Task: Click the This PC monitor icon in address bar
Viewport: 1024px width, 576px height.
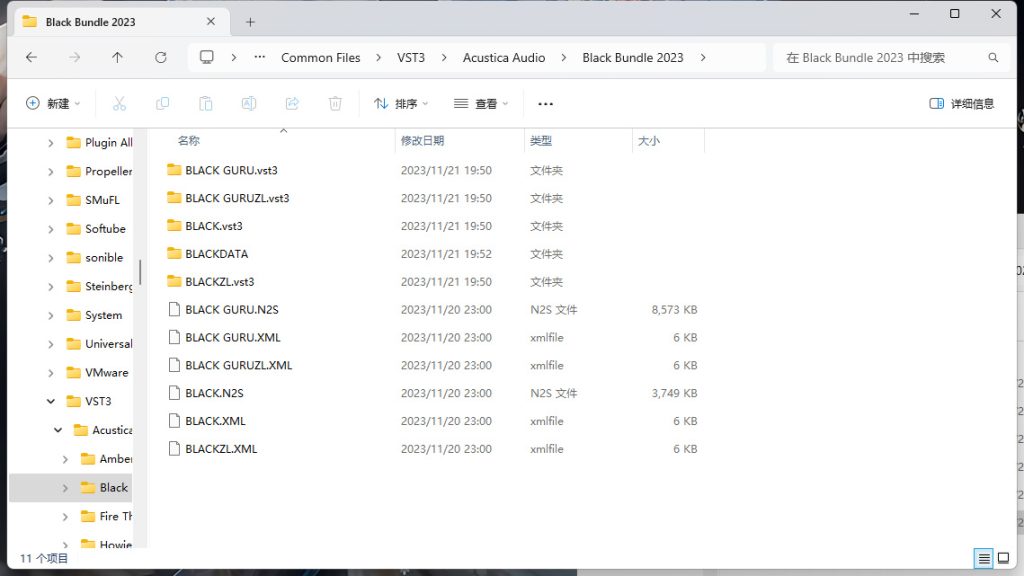Action: click(207, 57)
